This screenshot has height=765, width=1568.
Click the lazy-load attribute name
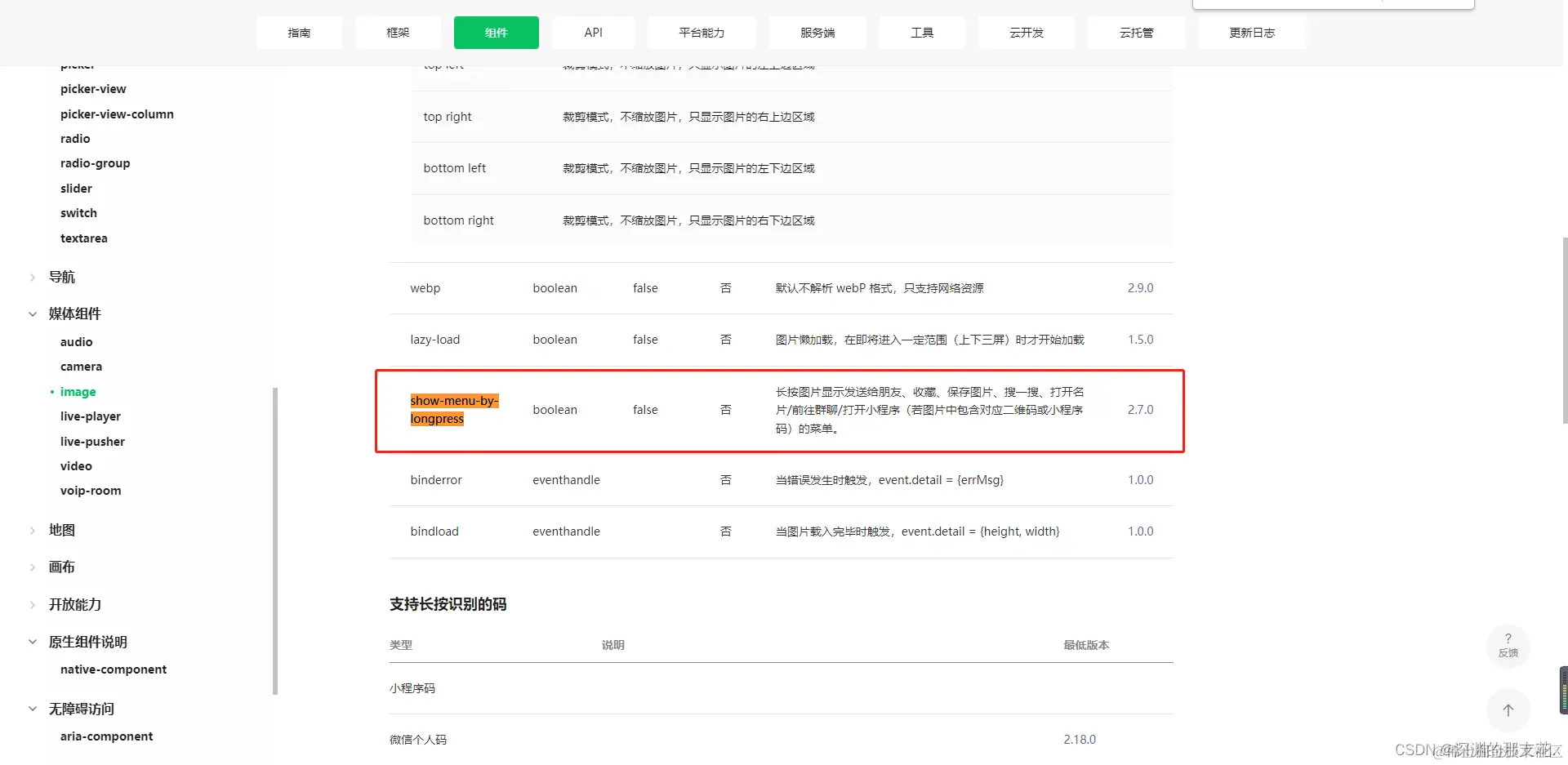[434, 340]
